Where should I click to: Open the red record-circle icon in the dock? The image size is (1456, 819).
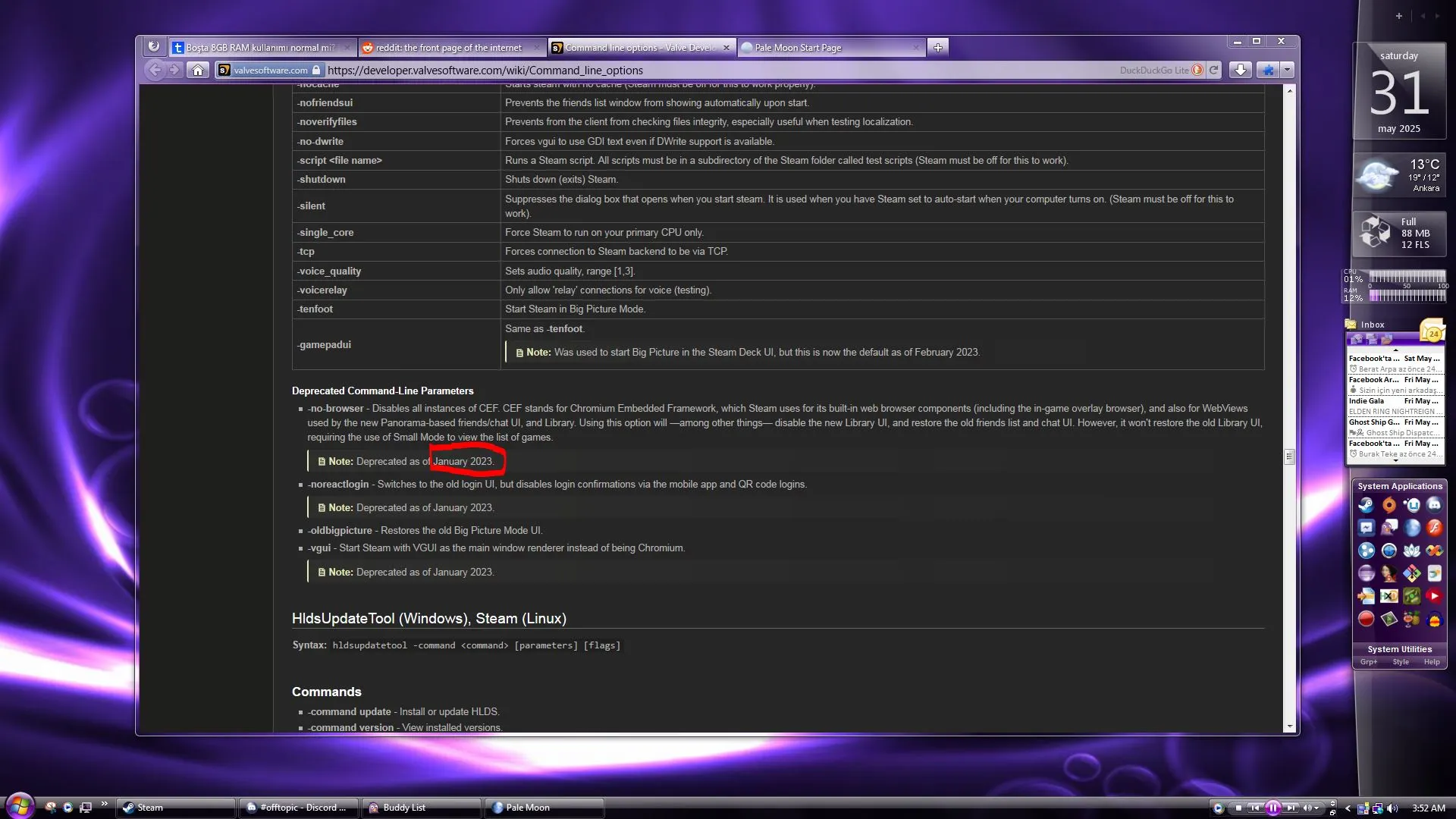(x=1366, y=619)
